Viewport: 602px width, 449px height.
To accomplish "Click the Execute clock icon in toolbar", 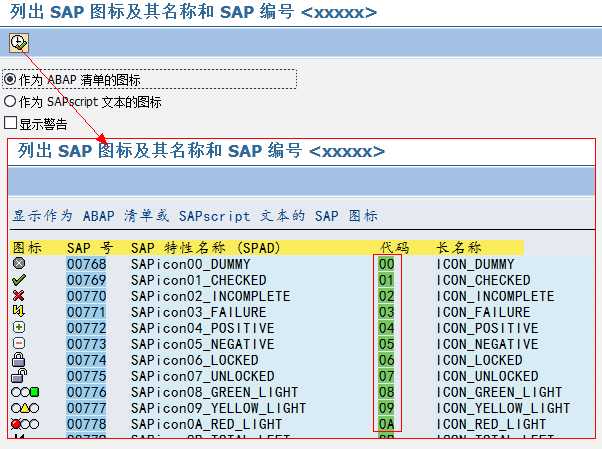I will (x=19, y=43).
